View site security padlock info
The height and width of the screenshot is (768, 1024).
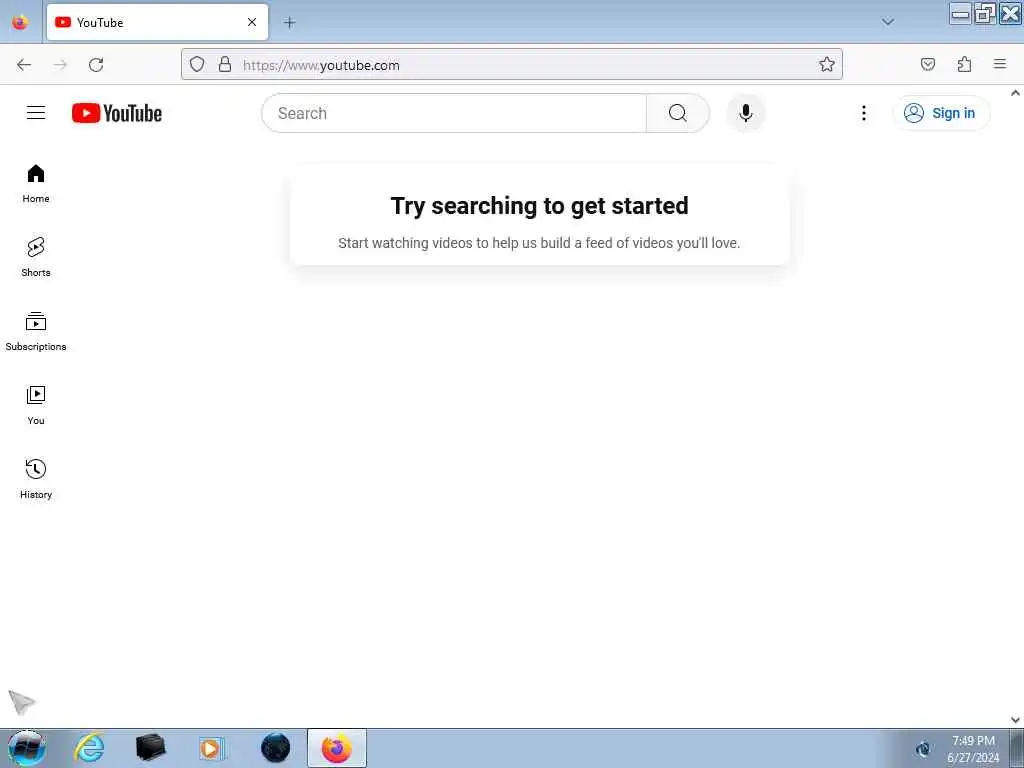pos(225,64)
